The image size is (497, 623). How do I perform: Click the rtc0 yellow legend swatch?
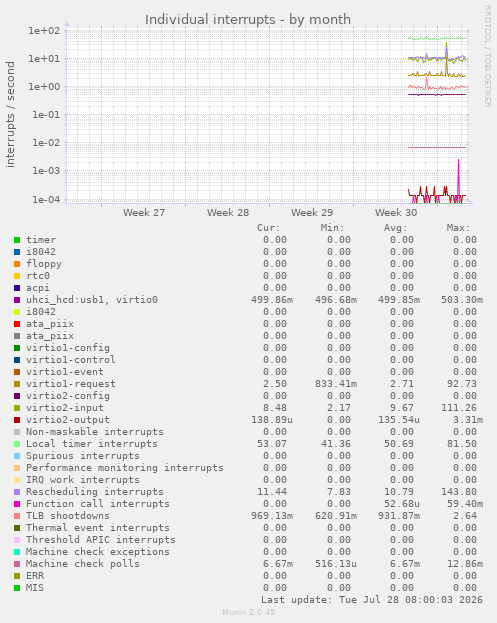point(17,276)
